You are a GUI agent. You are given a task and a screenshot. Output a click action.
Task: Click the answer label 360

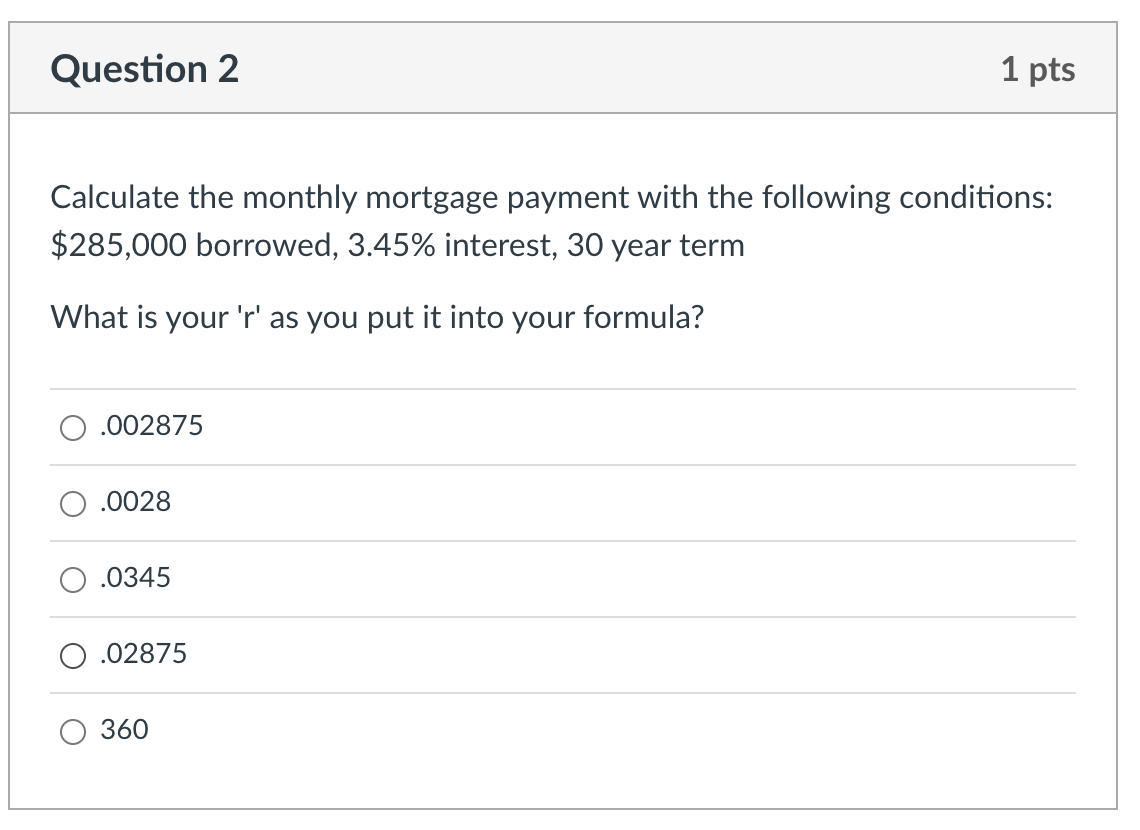[x=125, y=730]
